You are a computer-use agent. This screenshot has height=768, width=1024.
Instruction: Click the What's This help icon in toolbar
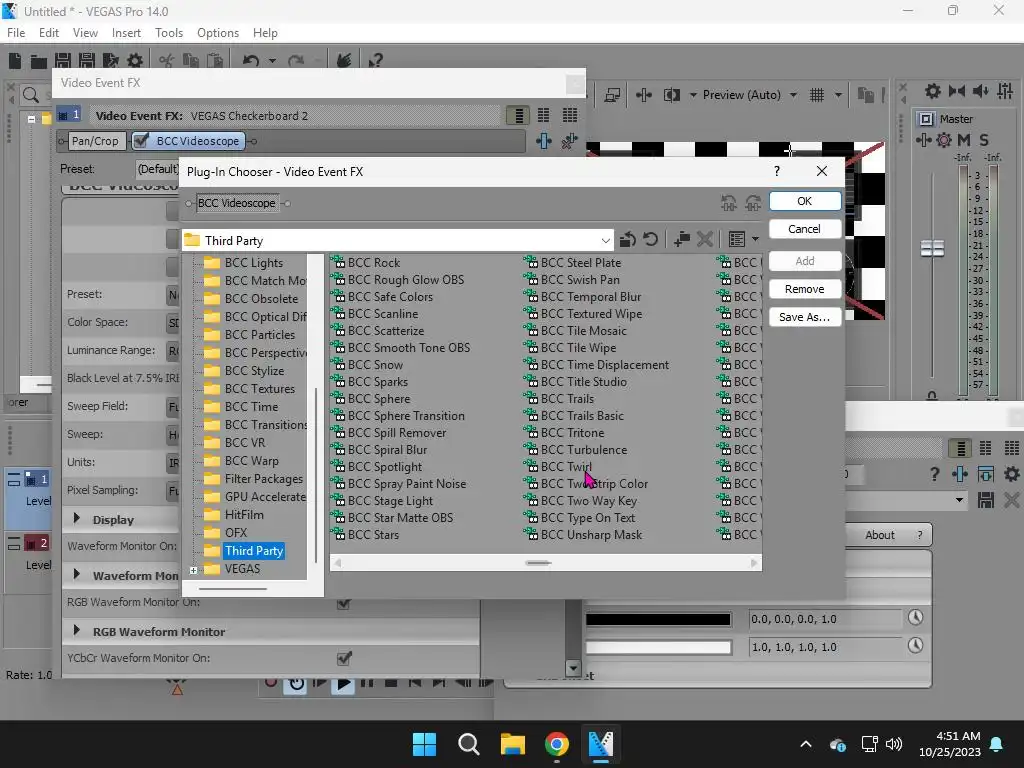pos(374,61)
